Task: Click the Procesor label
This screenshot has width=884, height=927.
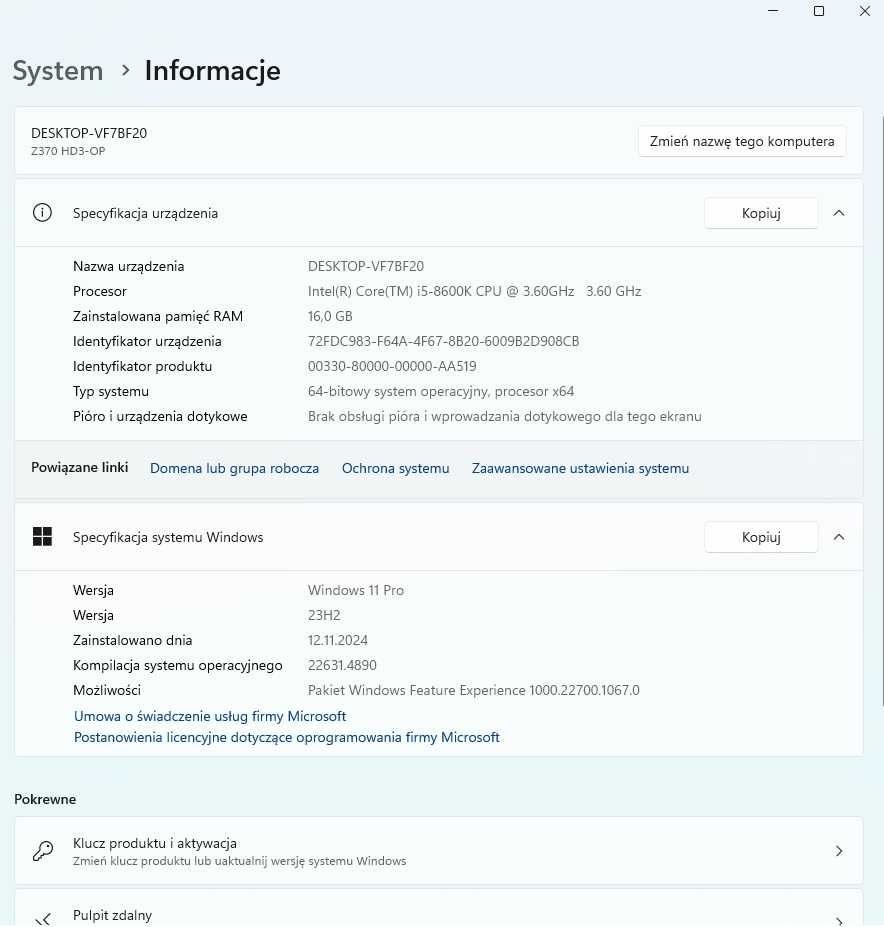Action: pyautogui.click(x=100, y=291)
